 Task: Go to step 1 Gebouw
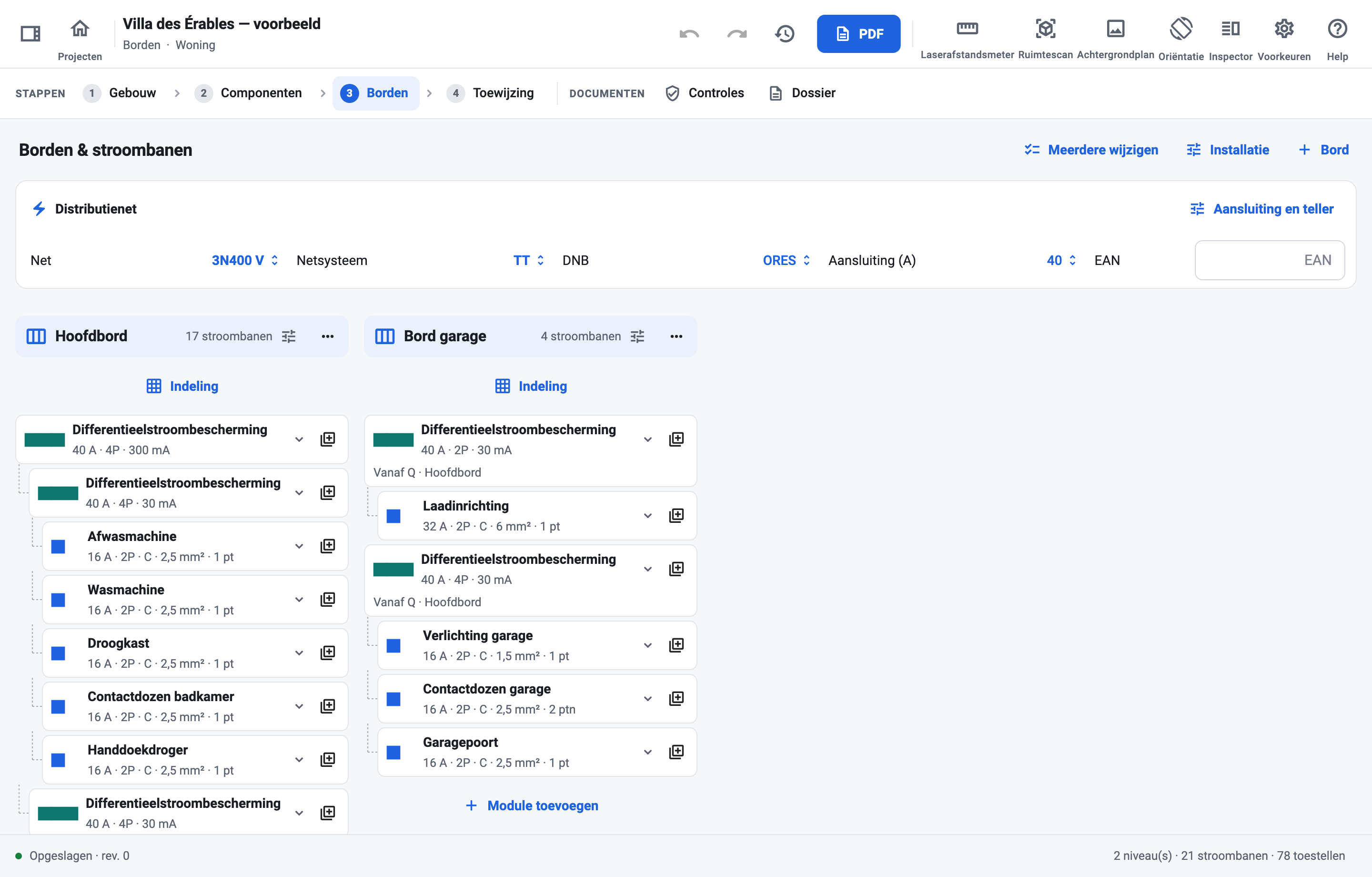click(120, 93)
